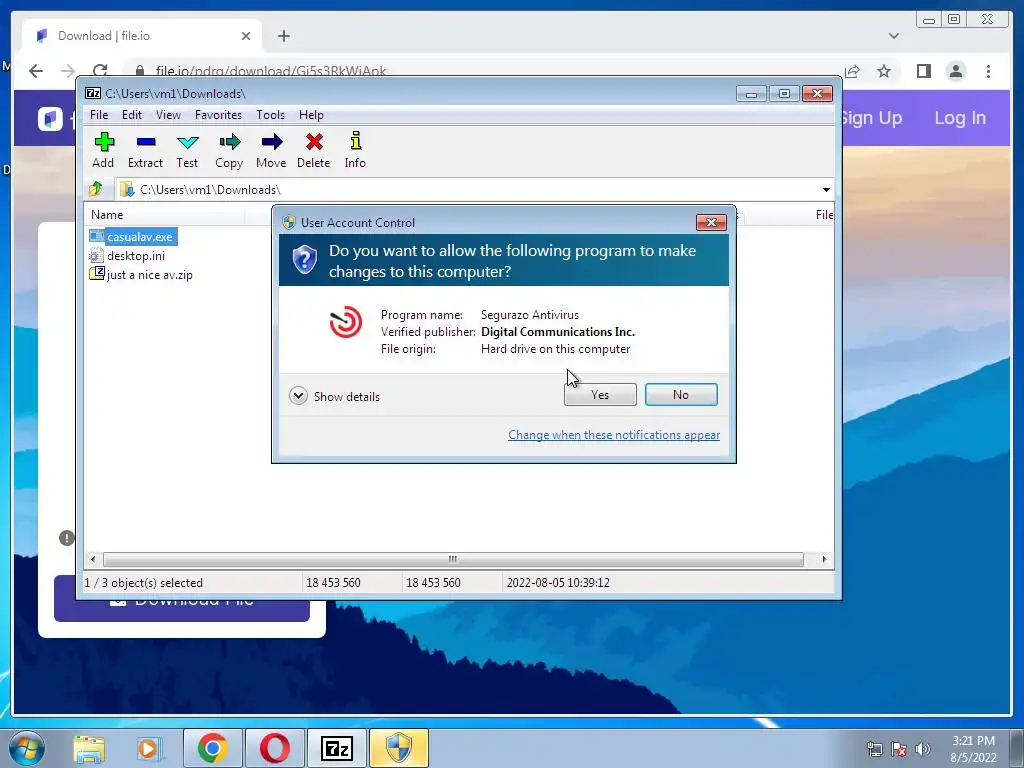
Task: Click Sign Up on file.io page
Action: point(872,118)
